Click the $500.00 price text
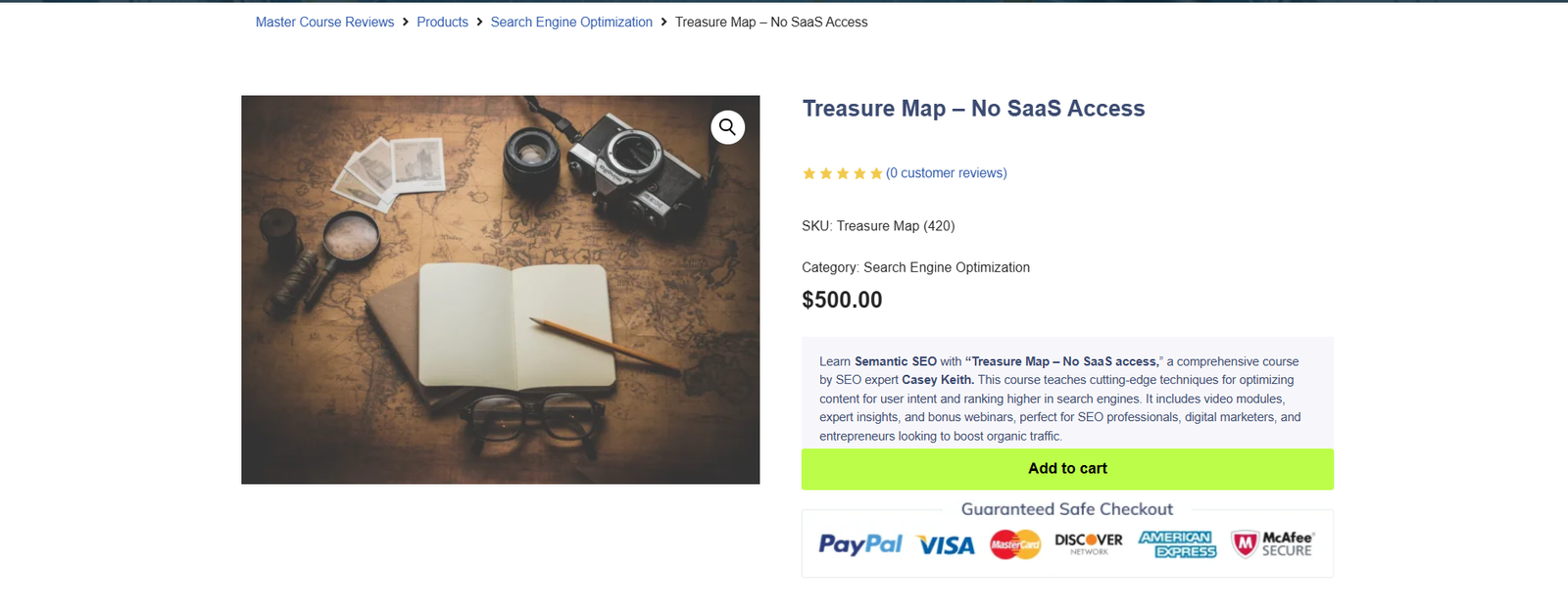The height and width of the screenshot is (612, 1568). pos(842,300)
